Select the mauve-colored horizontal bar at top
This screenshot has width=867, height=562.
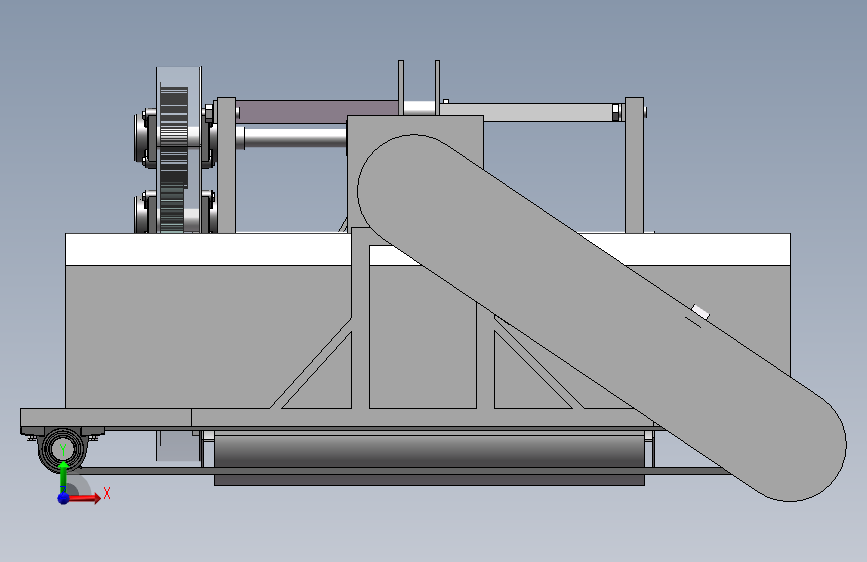[x=316, y=112]
